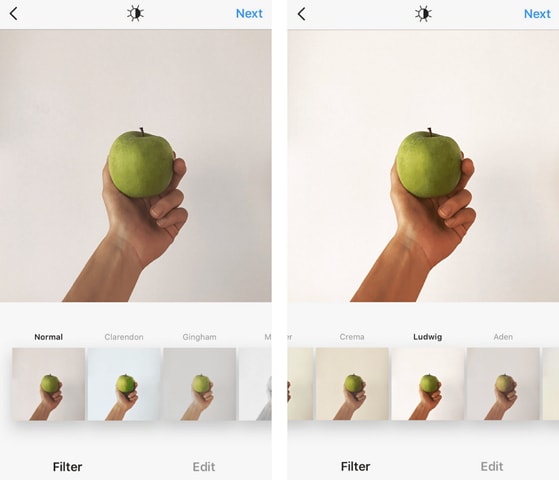Click Next on the right screen

537,14
